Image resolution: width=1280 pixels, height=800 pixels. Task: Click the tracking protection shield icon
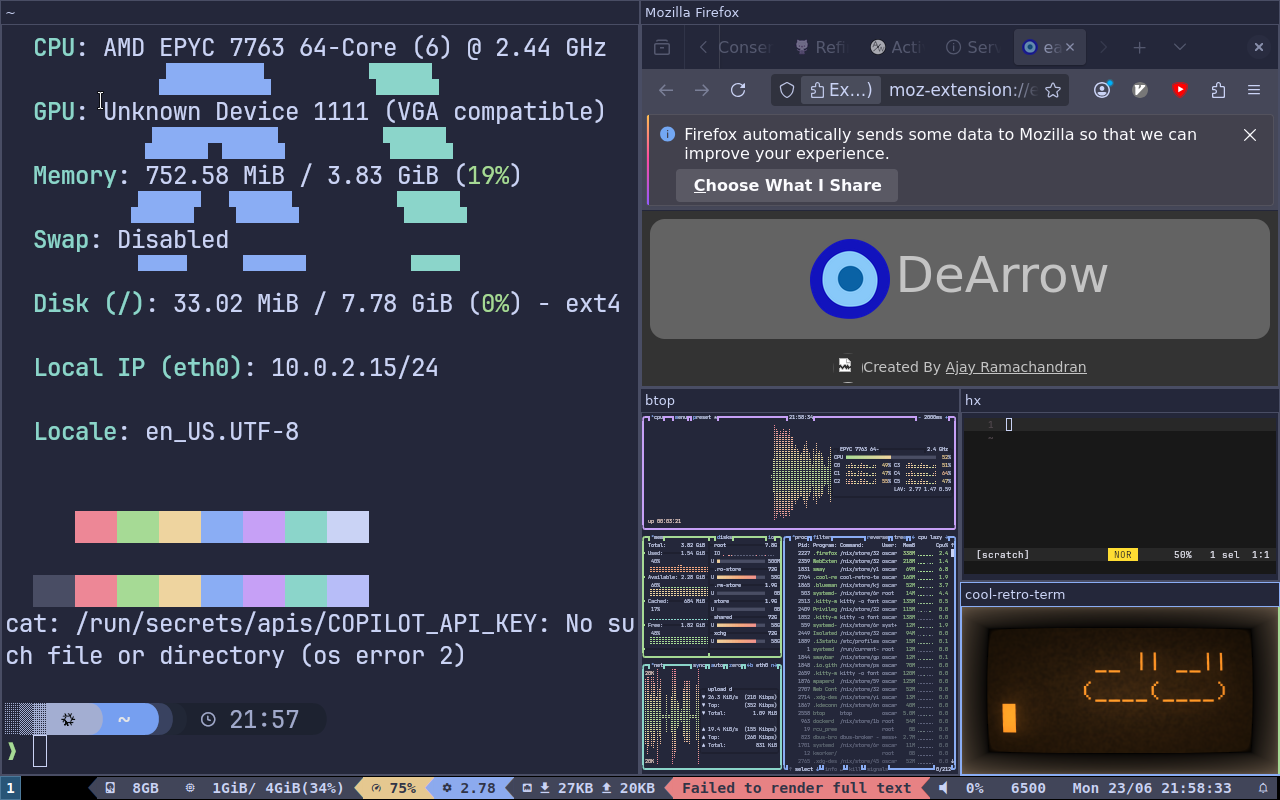coord(787,90)
